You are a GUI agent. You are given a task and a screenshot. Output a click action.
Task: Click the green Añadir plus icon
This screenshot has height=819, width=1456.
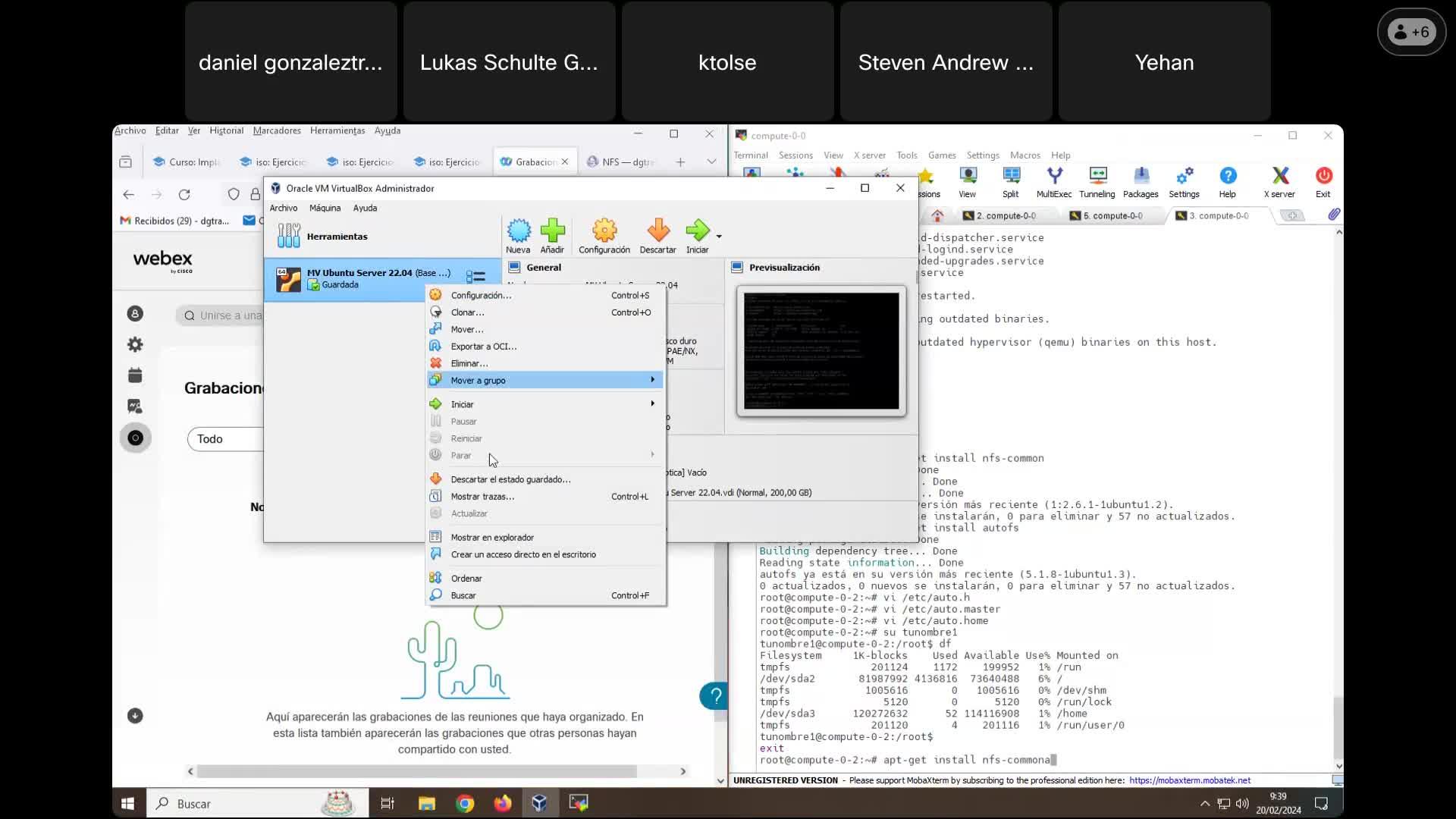[x=552, y=231]
